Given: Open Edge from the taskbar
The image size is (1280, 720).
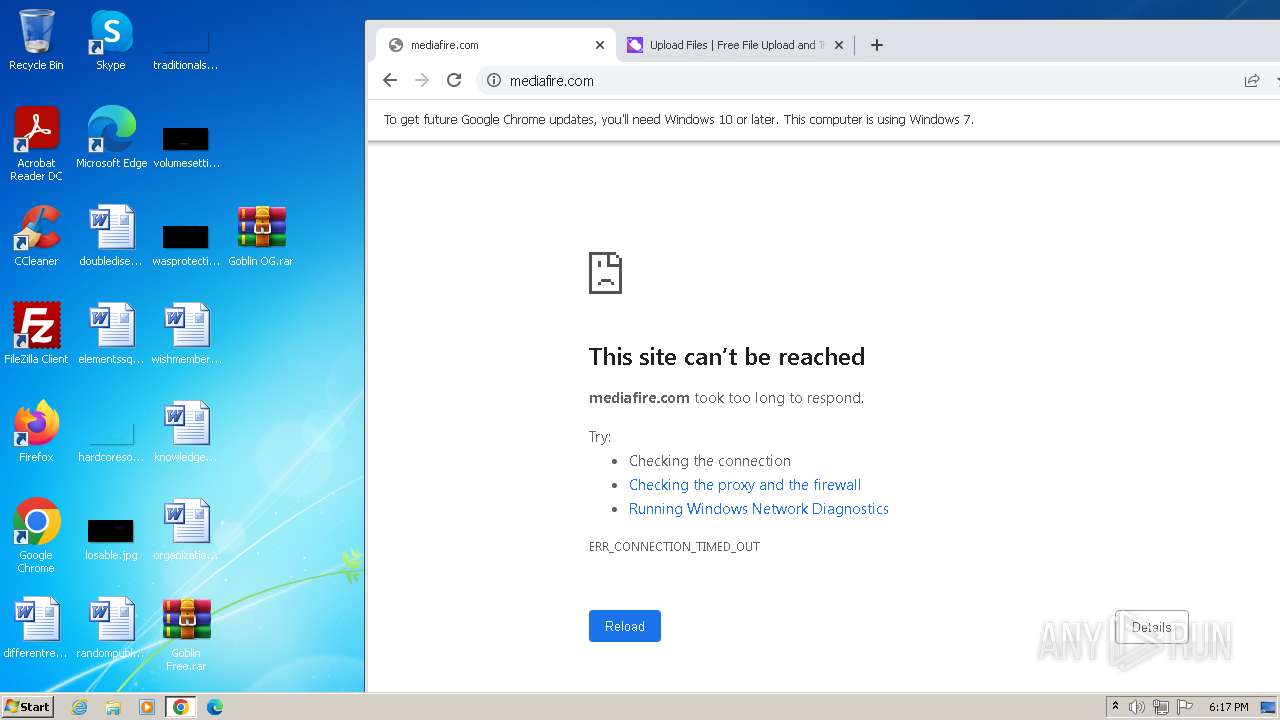Looking at the screenshot, I should pos(215,707).
